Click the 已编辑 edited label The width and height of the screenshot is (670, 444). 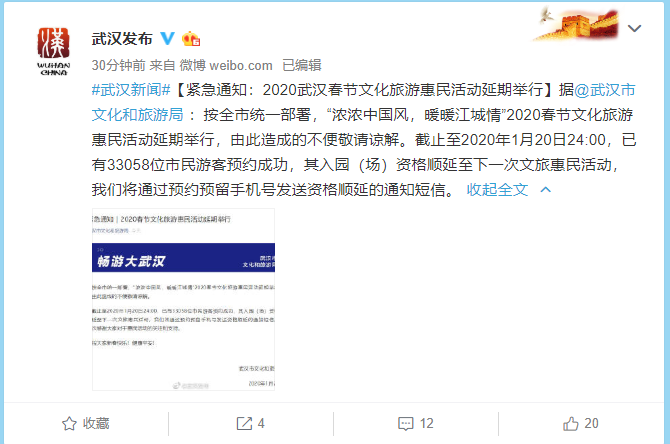(x=302, y=65)
